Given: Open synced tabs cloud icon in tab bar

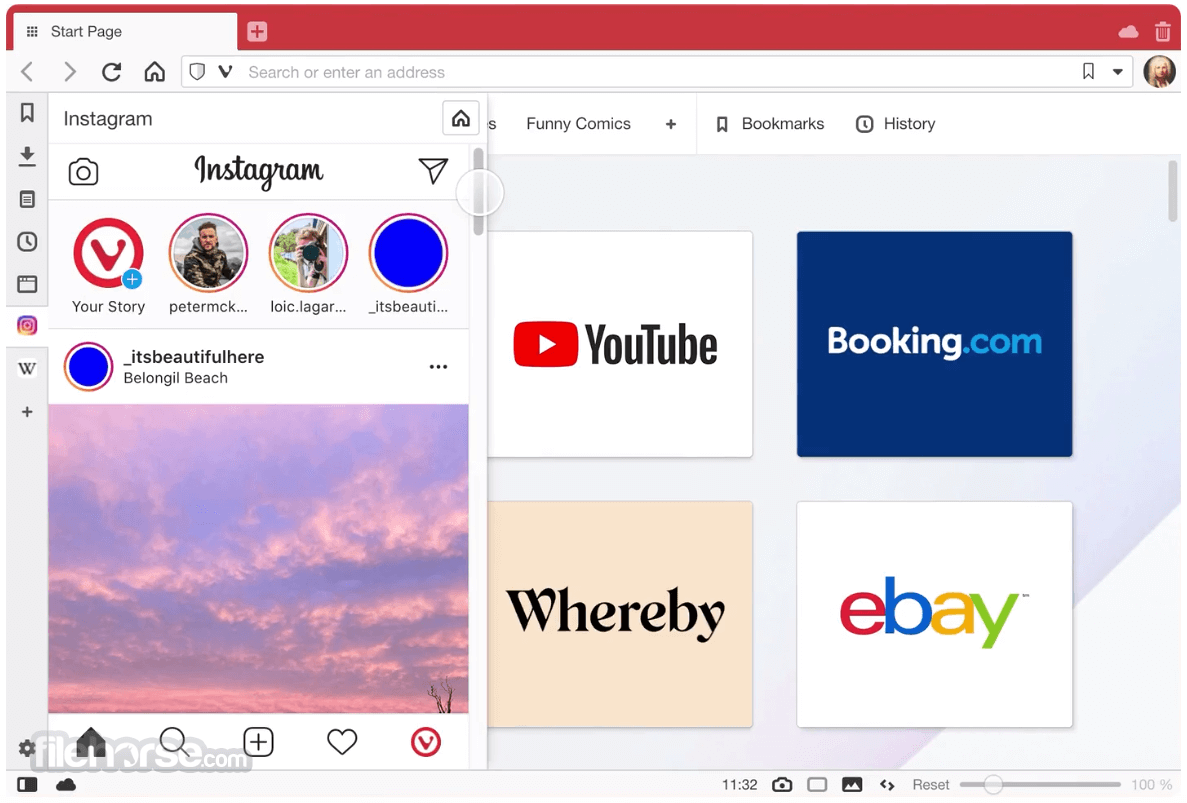Looking at the screenshot, I should tap(1128, 31).
